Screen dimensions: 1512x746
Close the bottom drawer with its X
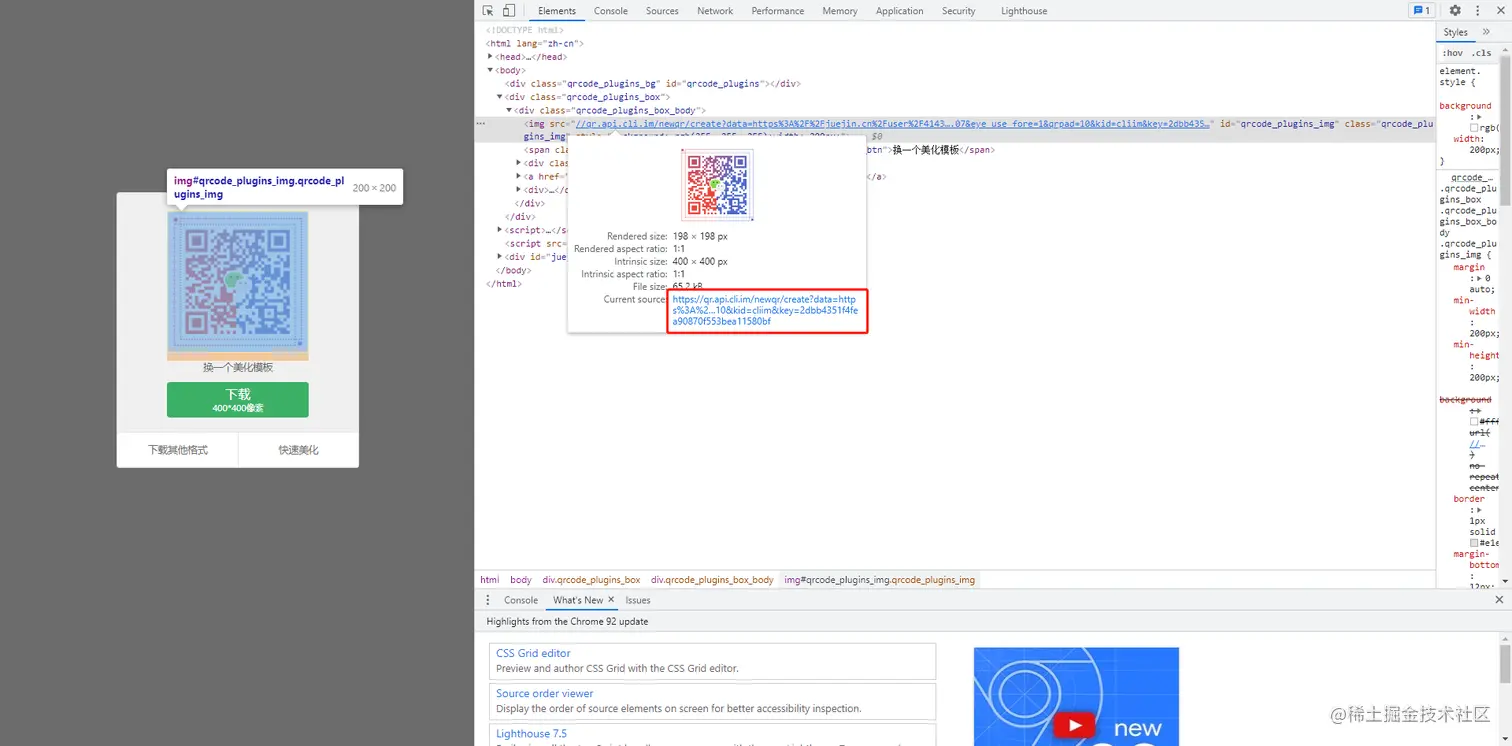click(1499, 600)
